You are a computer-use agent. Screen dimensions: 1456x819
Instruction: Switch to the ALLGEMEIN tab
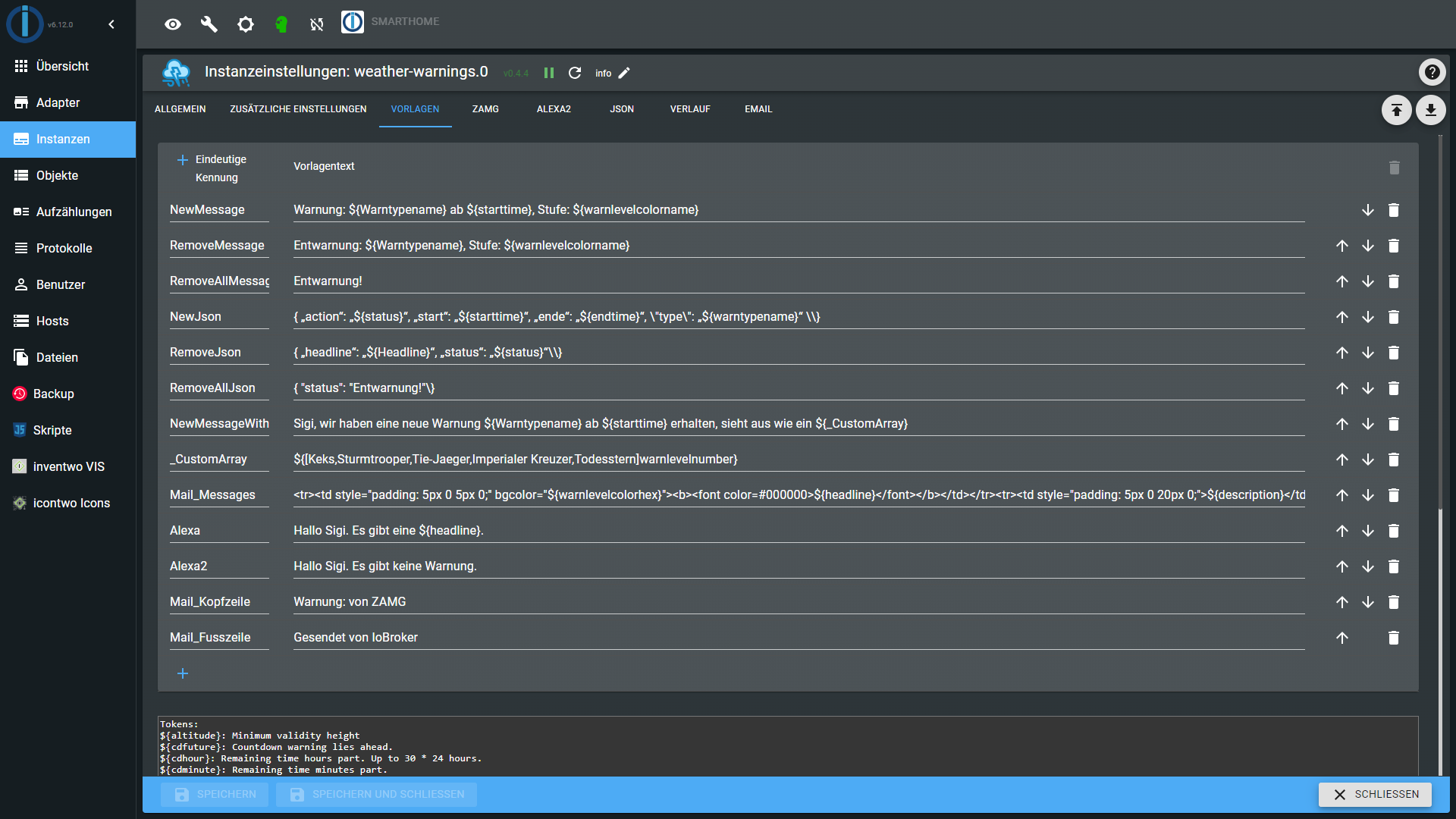coord(180,109)
